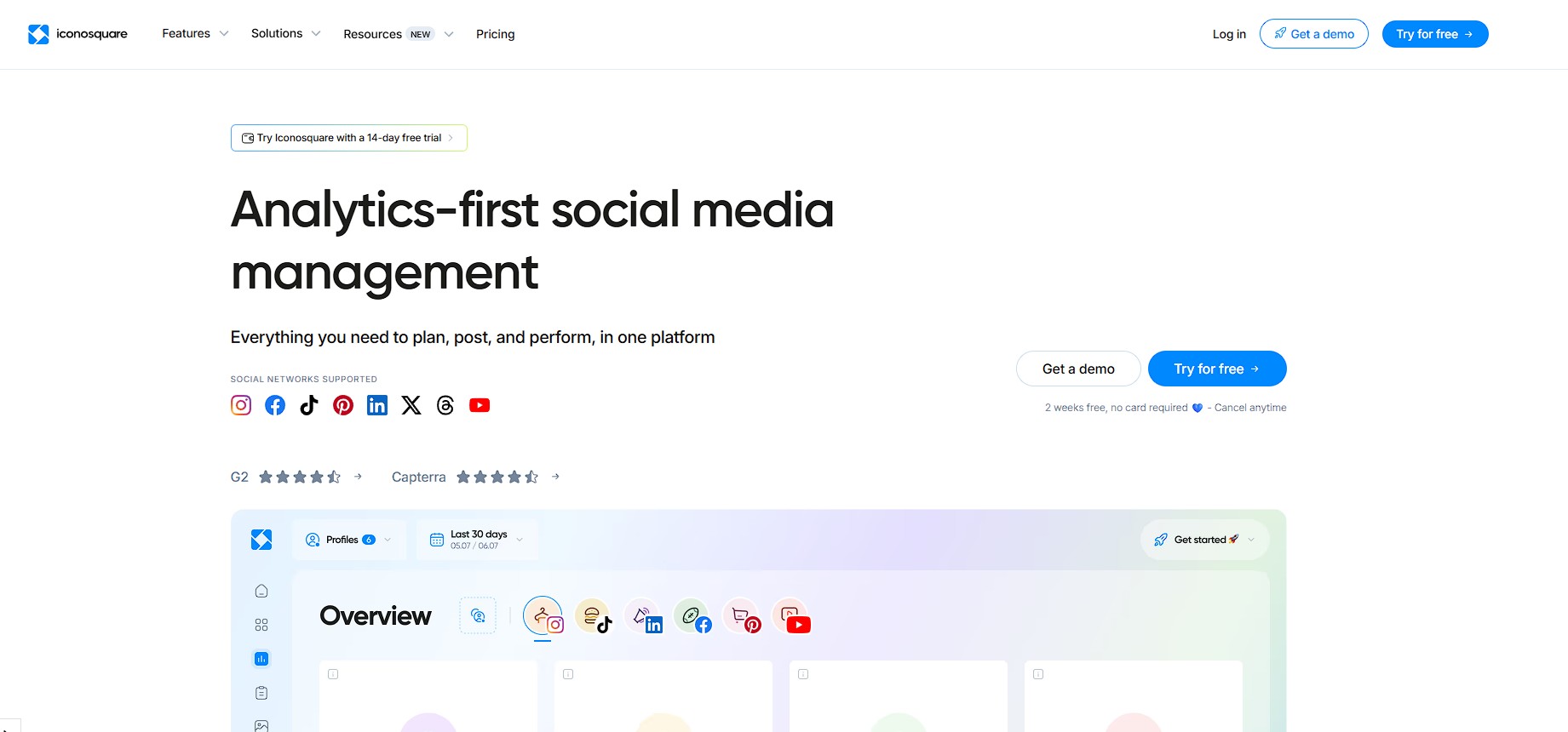The width and height of the screenshot is (1568, 732).
Task: Click the X supported network icon
Action: point(411,405)
